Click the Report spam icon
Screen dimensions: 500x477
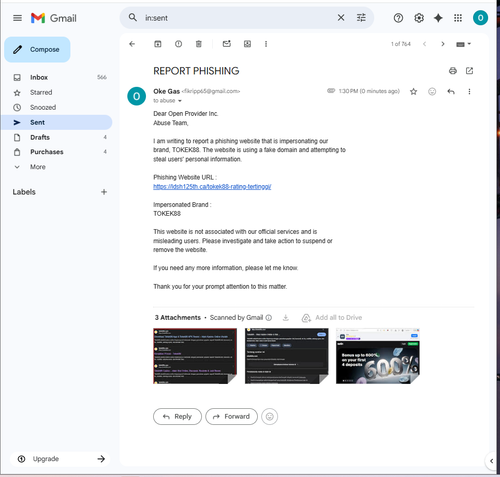178,44
